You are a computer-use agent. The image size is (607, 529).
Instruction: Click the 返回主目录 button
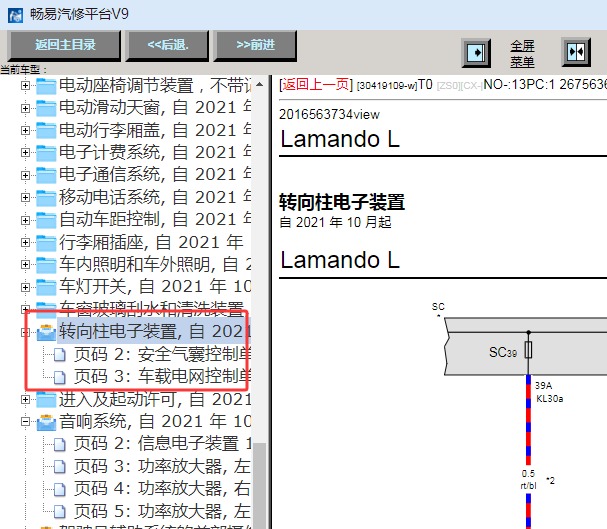click(65, 45)
